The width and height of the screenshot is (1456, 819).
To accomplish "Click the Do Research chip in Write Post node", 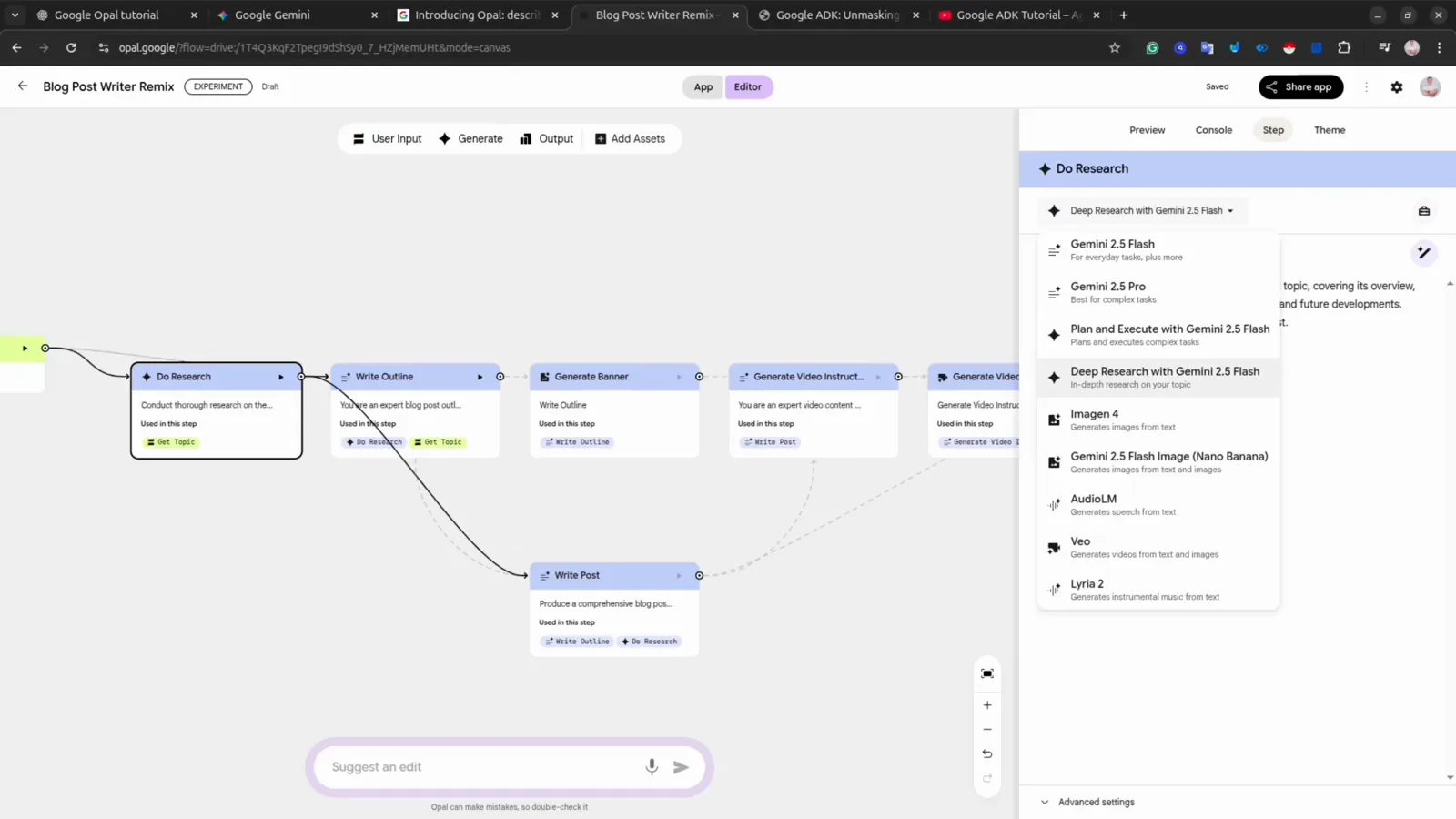I will pyautogui.click(x=650, y=642).
